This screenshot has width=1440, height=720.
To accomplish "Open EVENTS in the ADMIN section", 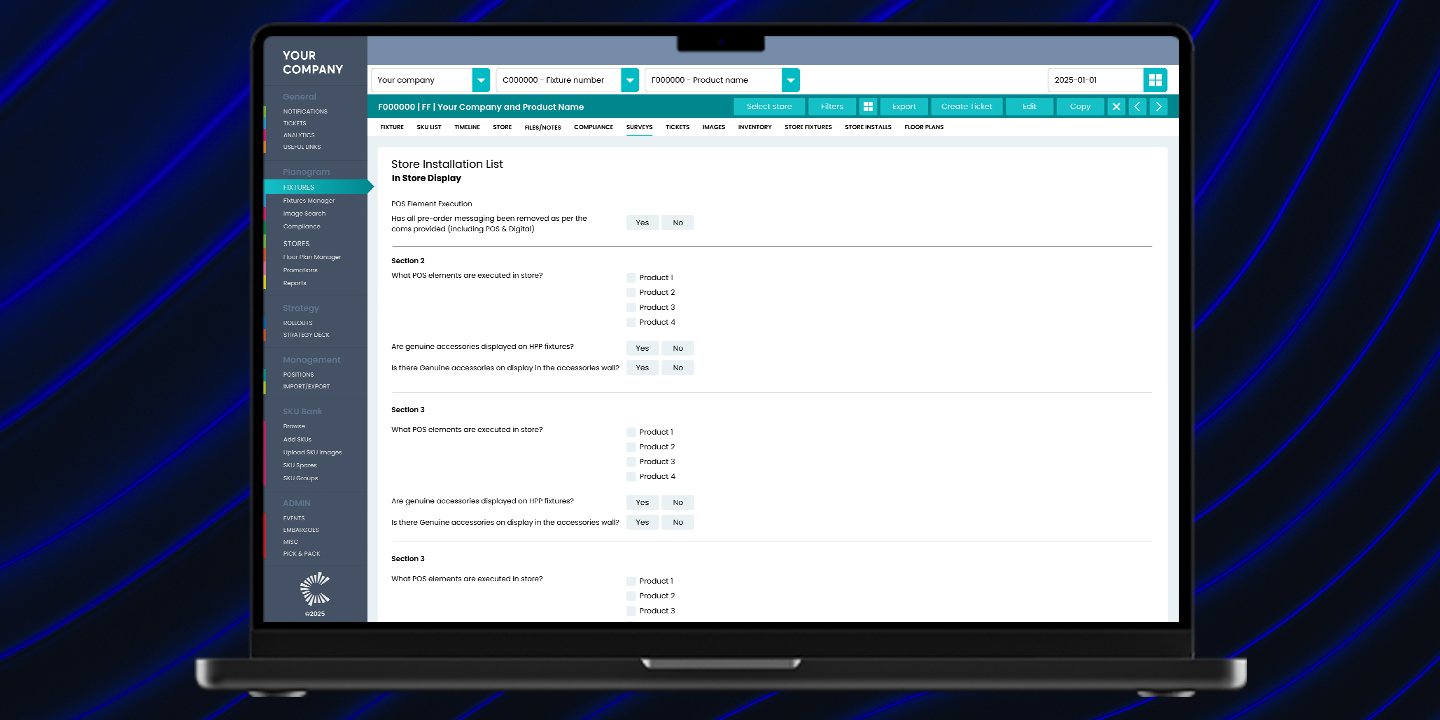I will (294, 518).
